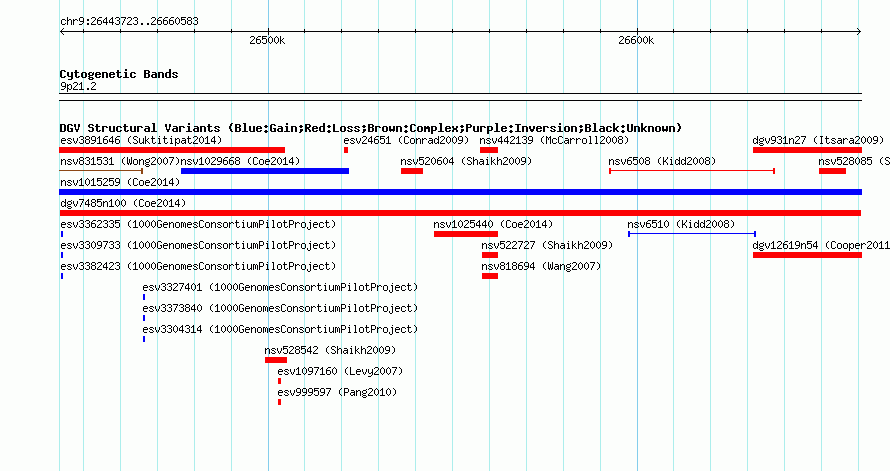
Task: Select the red dgv931n27 loss bar
Action: click(807, 150)
